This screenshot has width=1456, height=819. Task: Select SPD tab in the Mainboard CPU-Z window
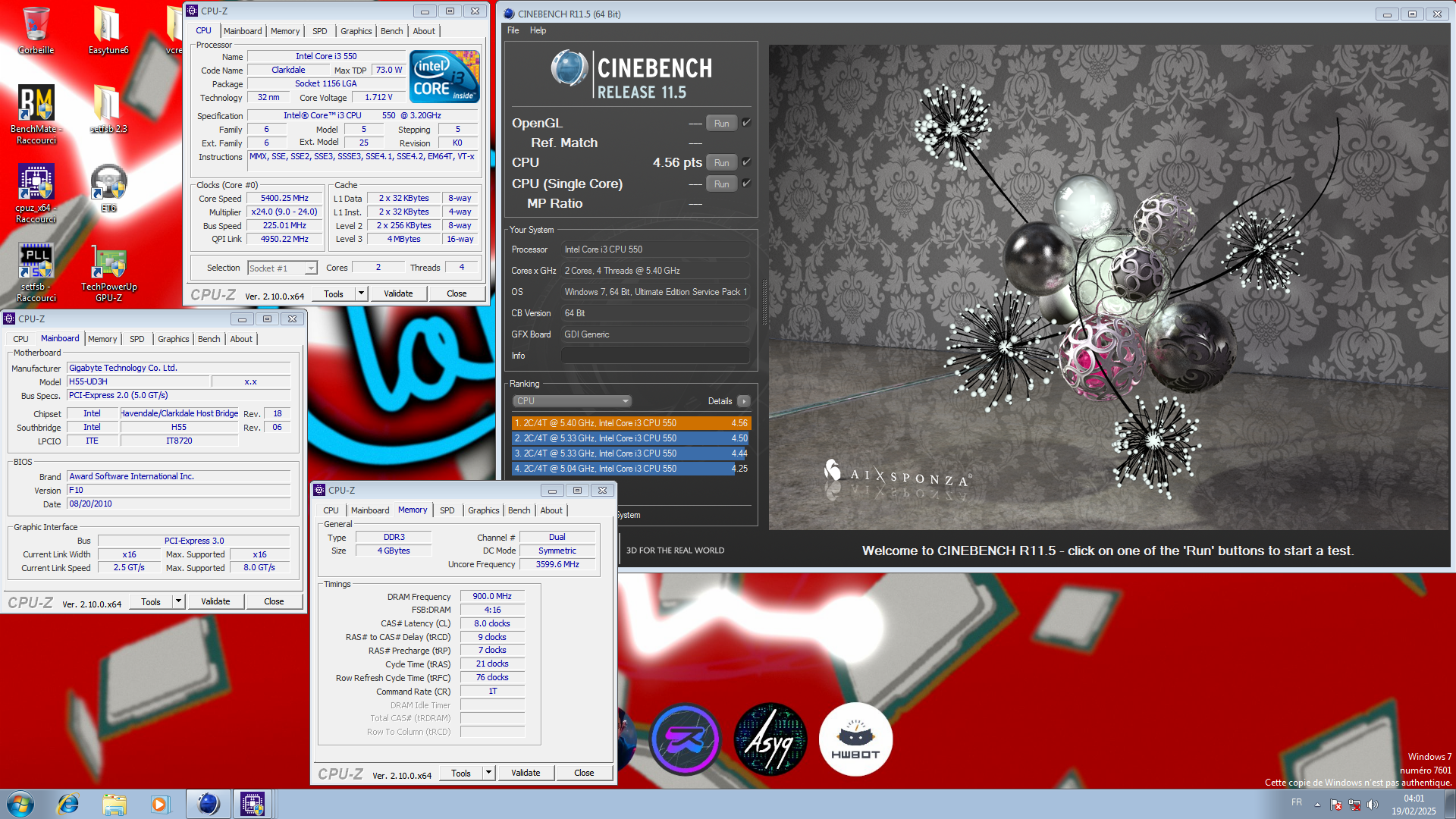(136, 339)
